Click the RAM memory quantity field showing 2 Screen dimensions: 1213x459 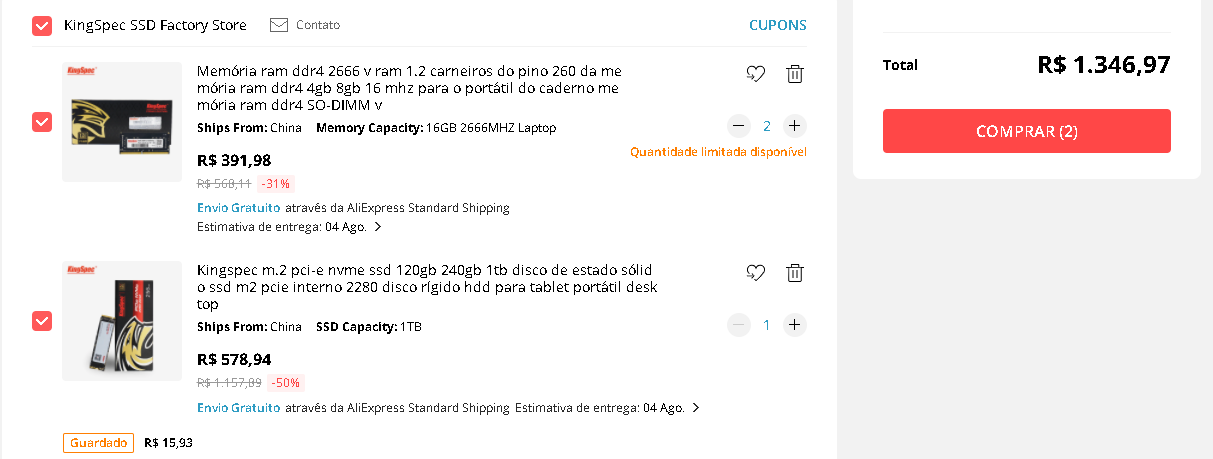pos(767,126)
